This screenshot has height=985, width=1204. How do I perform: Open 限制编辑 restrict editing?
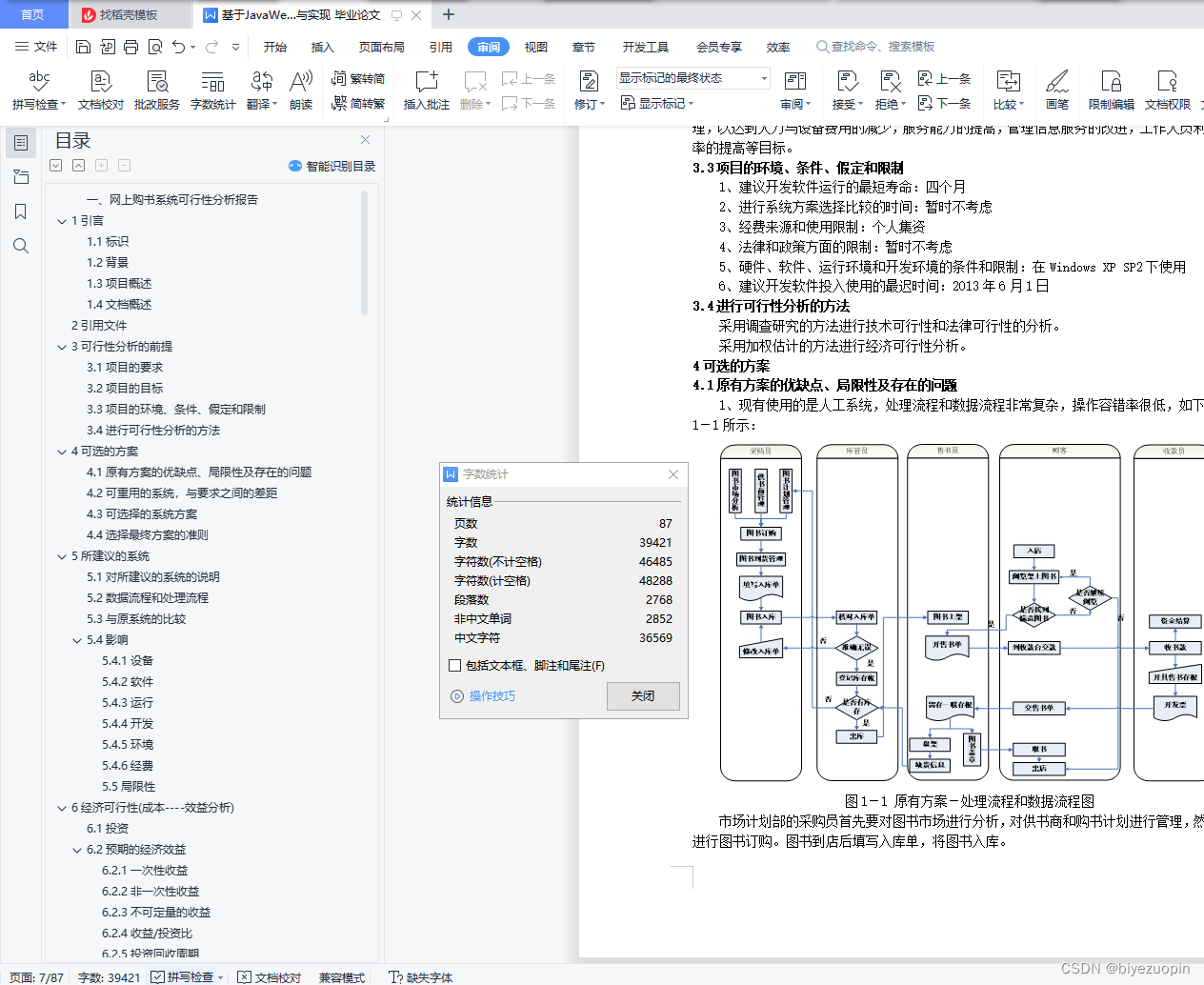click(1111, 90)
